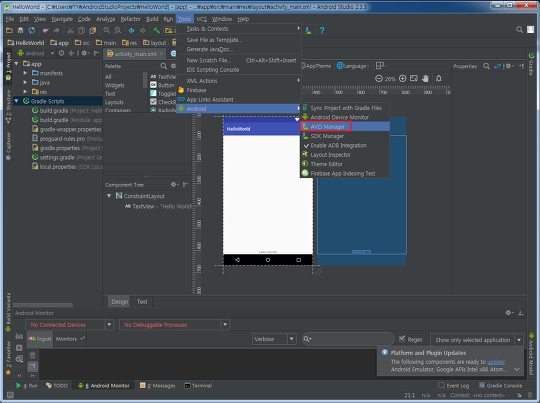Expand Tasks & Contexts submenu

[239, 29]
